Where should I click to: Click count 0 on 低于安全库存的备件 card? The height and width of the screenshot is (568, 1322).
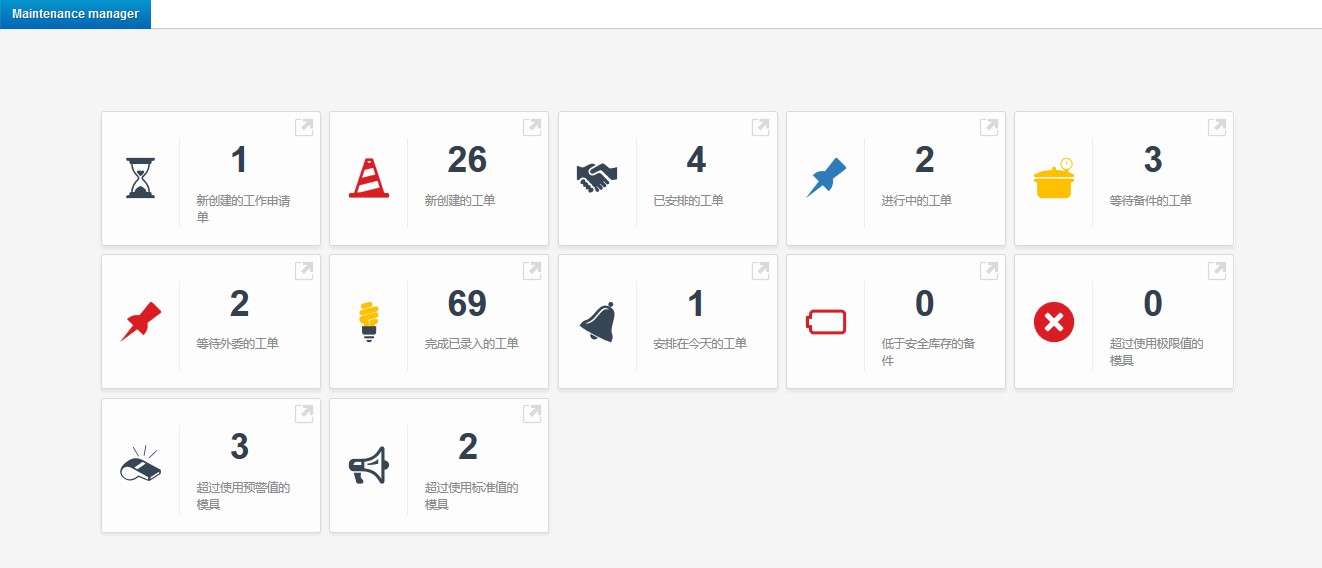click(x=924, y=303)
